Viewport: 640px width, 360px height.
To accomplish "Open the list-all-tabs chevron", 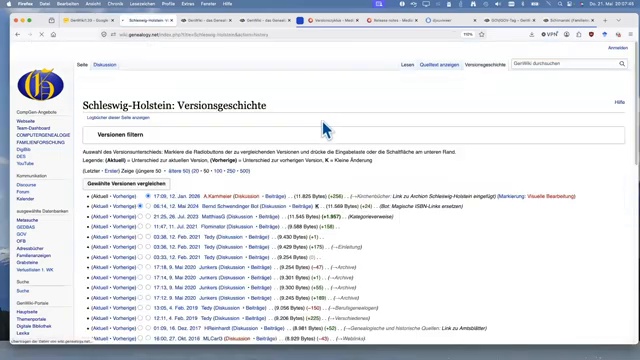I will [x=619, y=20].
